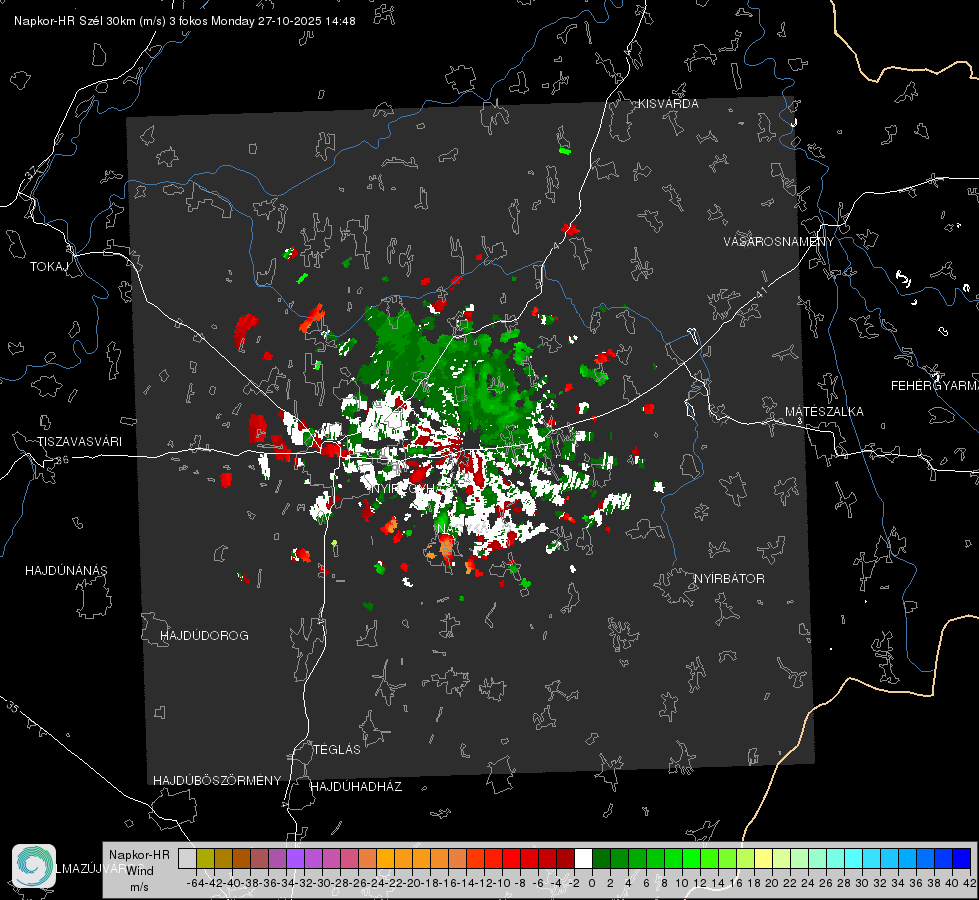Click the NYÍRBÁTOR city label
The image size is (979, 900).
click(729, 579)
